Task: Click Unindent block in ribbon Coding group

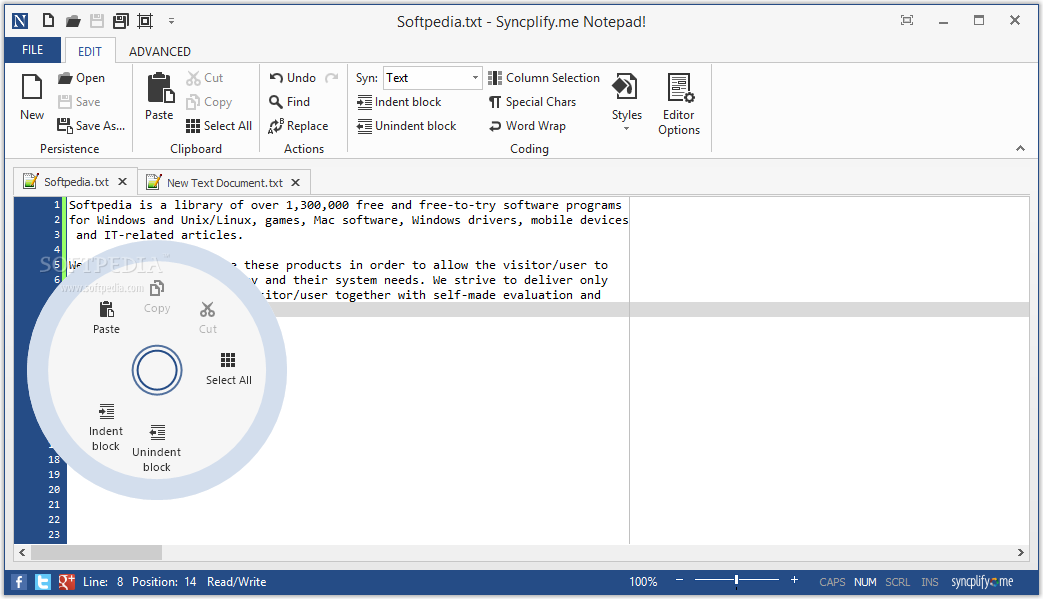Action: point(406,126)
